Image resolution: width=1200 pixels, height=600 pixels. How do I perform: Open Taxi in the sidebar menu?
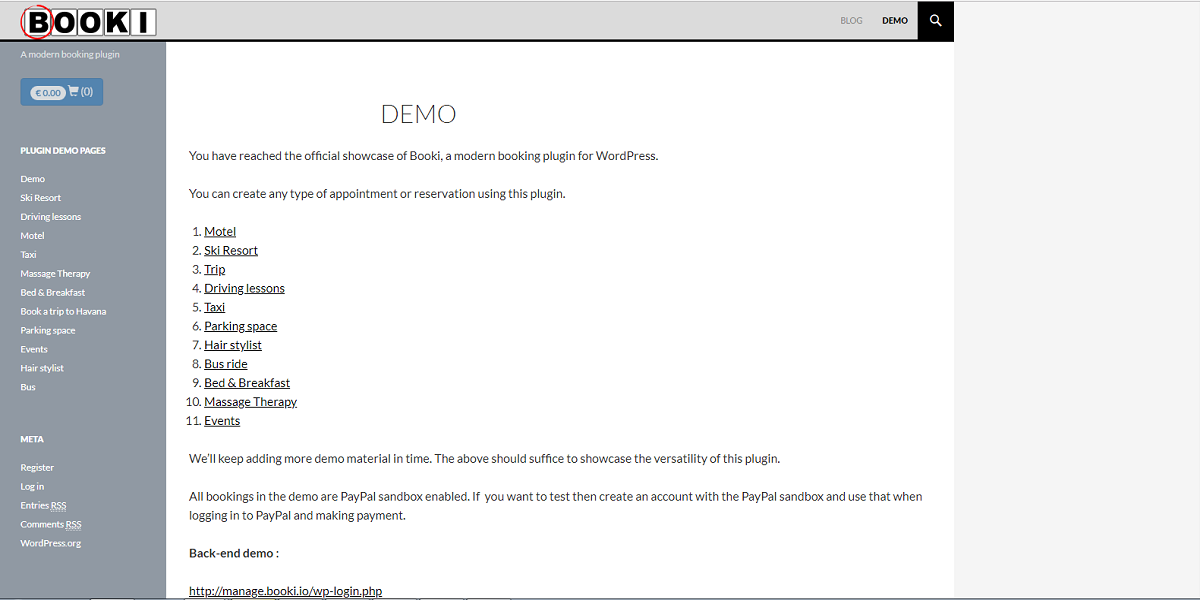coord(28,255)
